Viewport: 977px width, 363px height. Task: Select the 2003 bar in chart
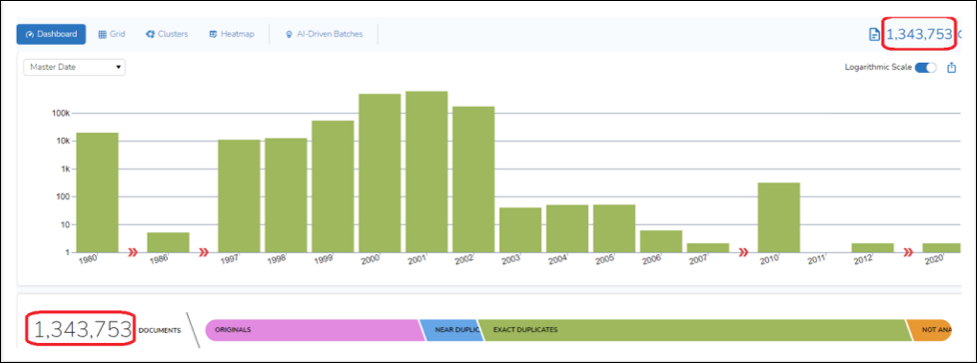click(x=520, y=230)
